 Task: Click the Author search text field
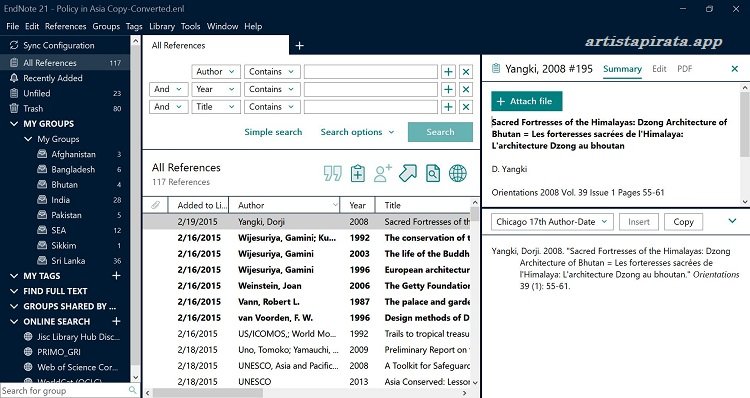point(371,72)
